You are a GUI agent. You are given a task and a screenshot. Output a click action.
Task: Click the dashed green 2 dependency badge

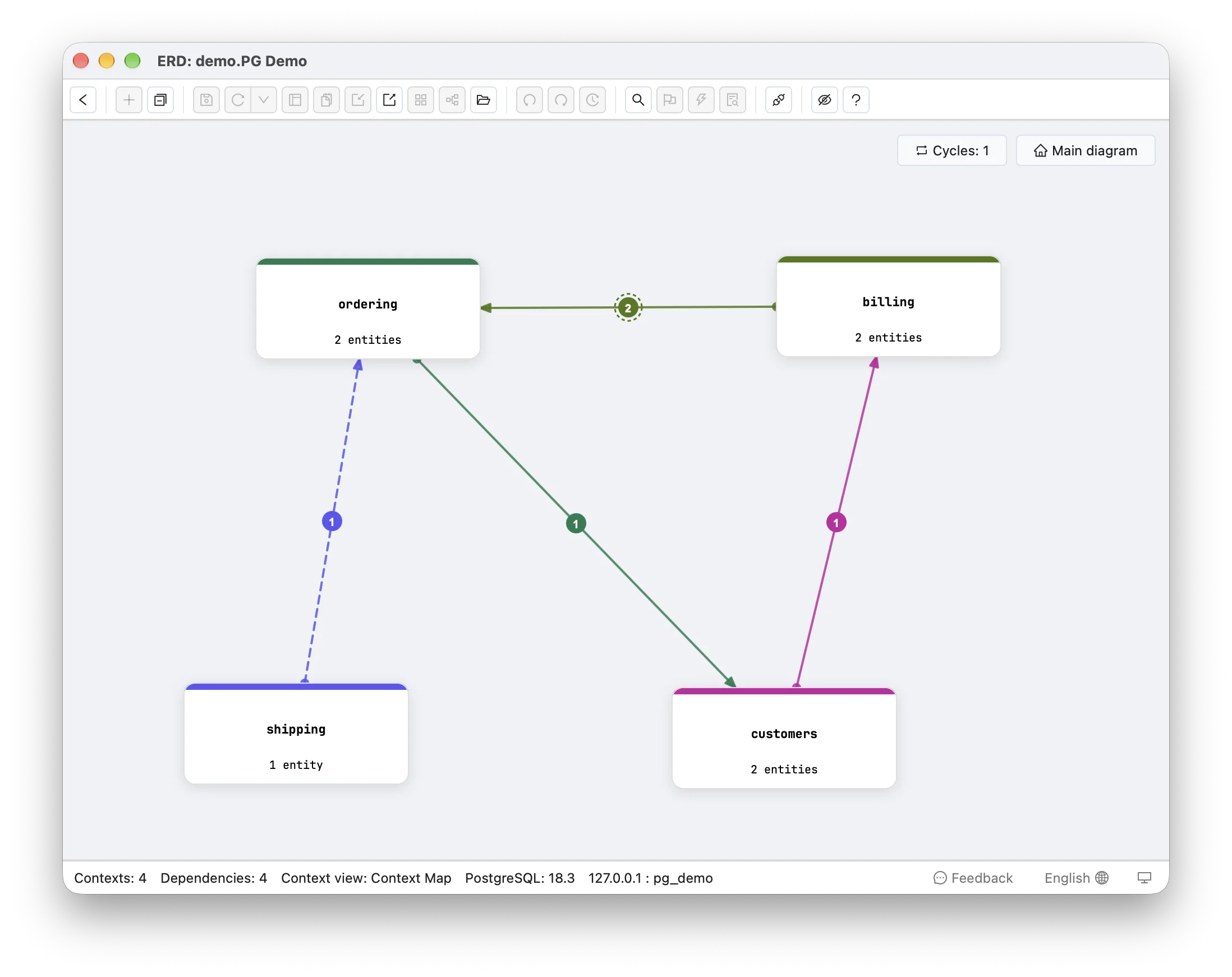[x=628, y=308]
